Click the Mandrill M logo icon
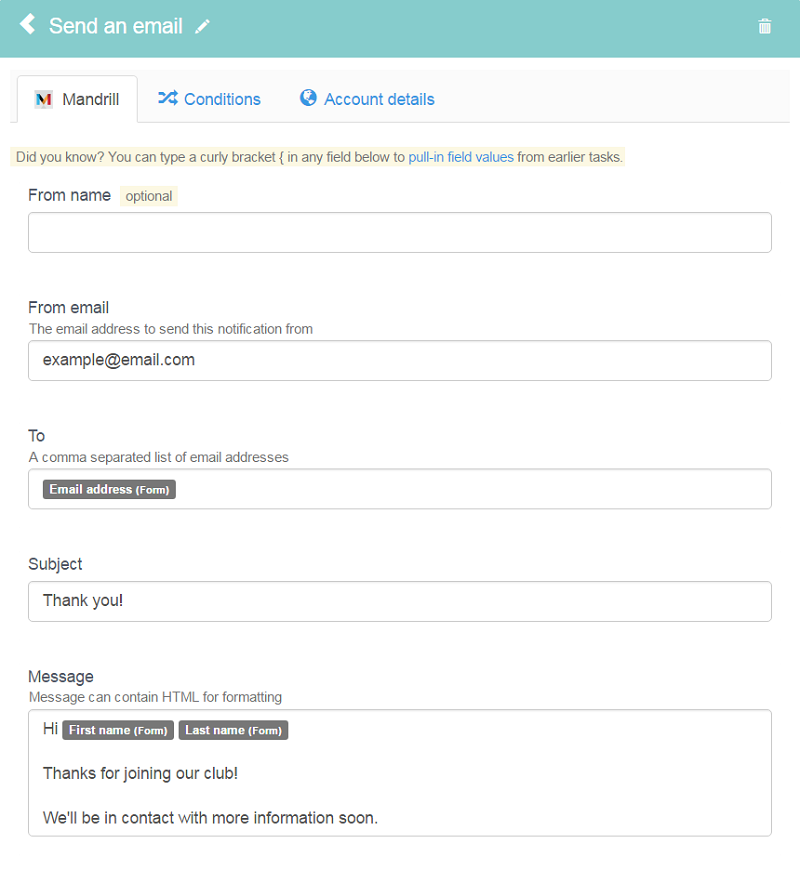 tap(44, 99)
